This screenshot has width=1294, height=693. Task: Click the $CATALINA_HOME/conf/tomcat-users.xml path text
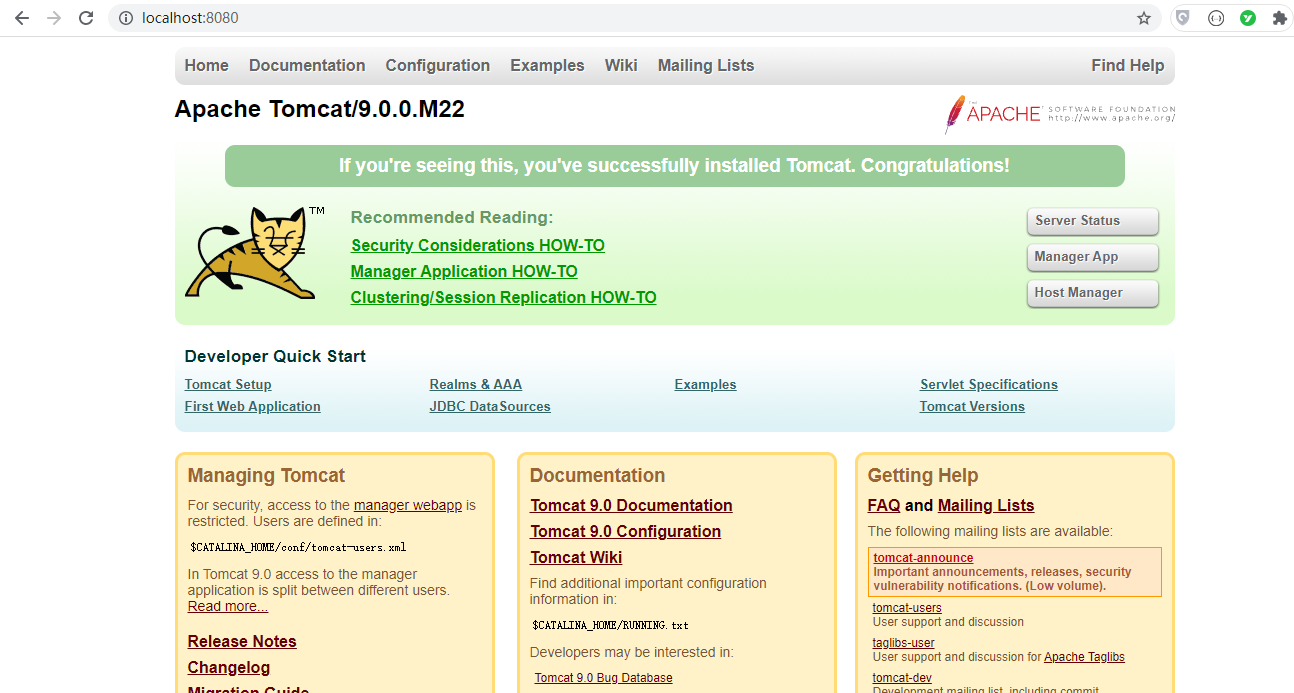click(x=298, y=547)
